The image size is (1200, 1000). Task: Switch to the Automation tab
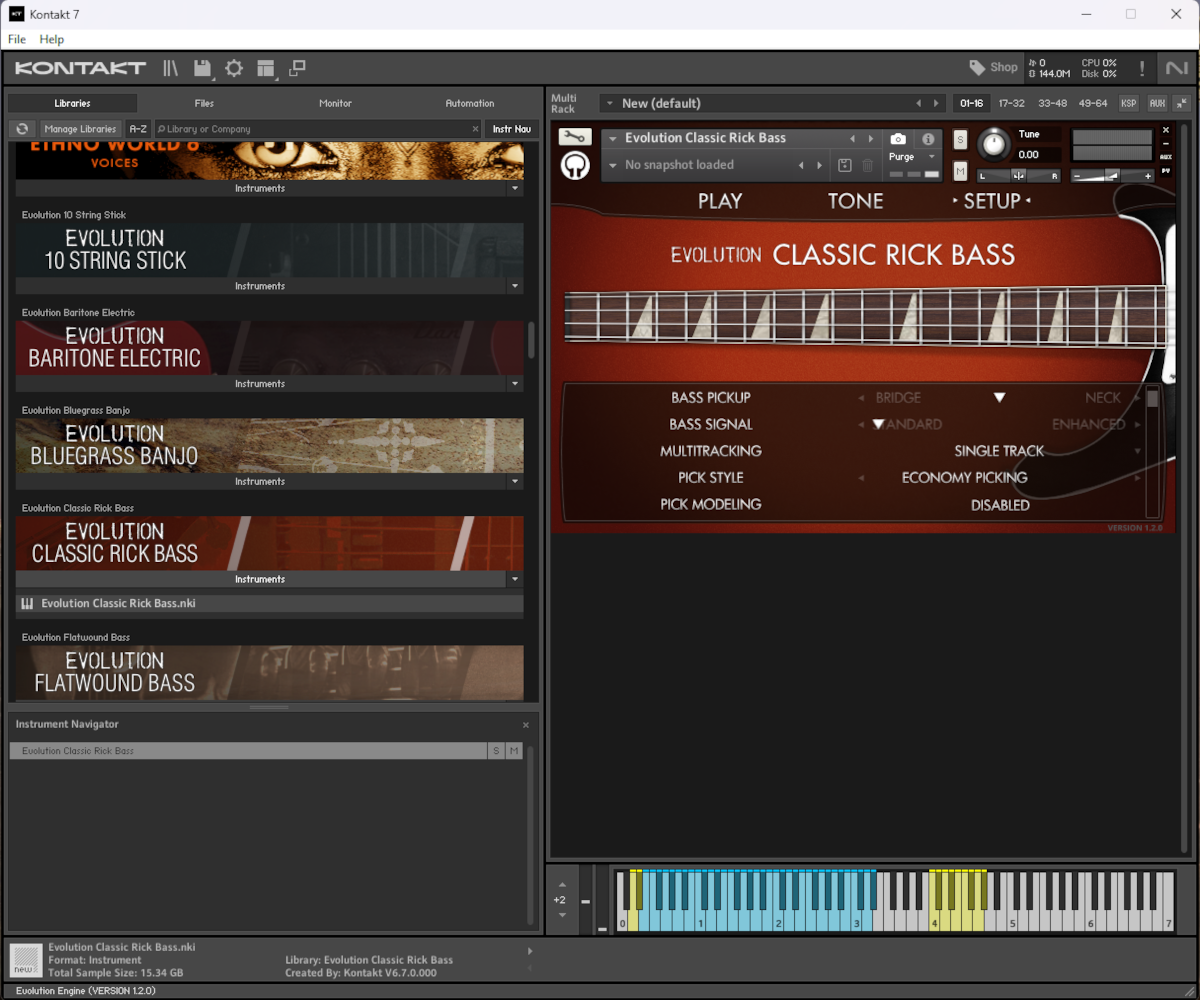(470, 103)
